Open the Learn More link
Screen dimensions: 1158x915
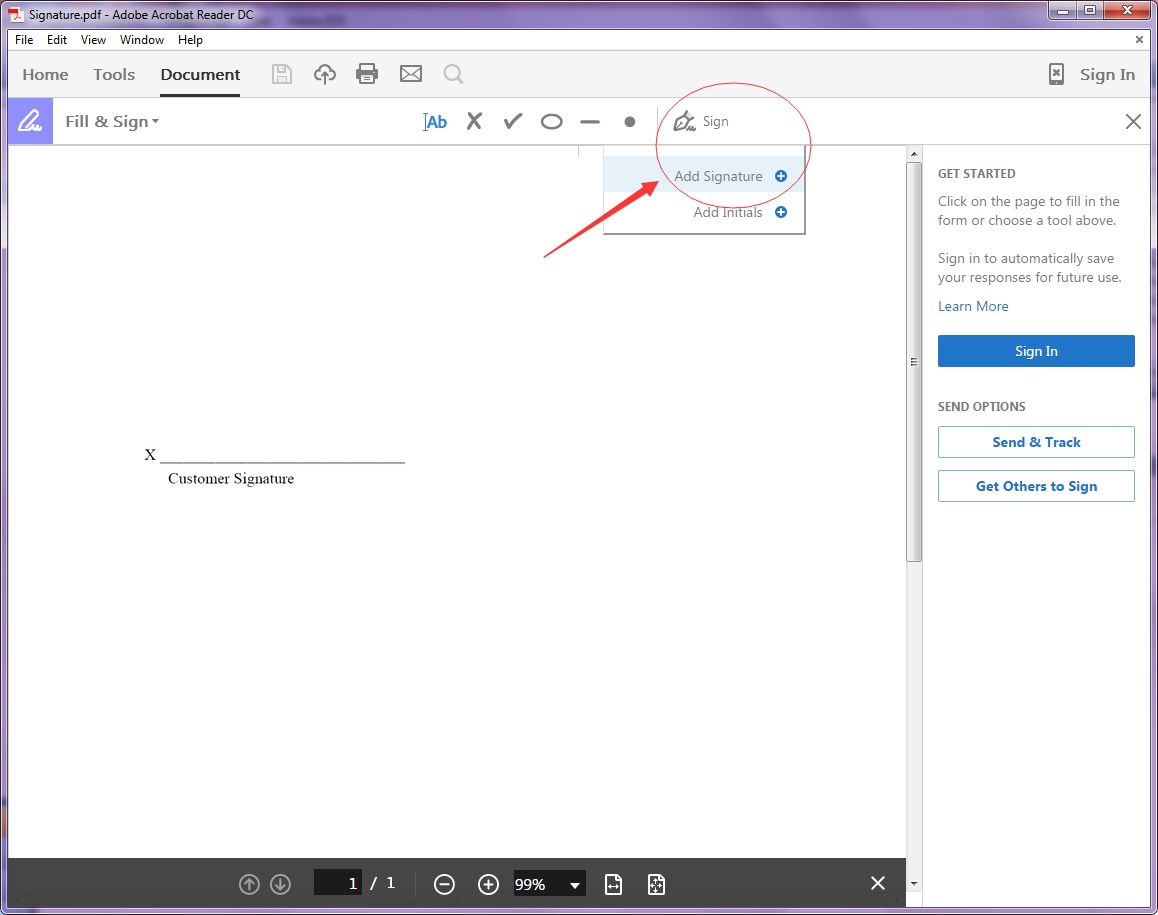[973, 306]
